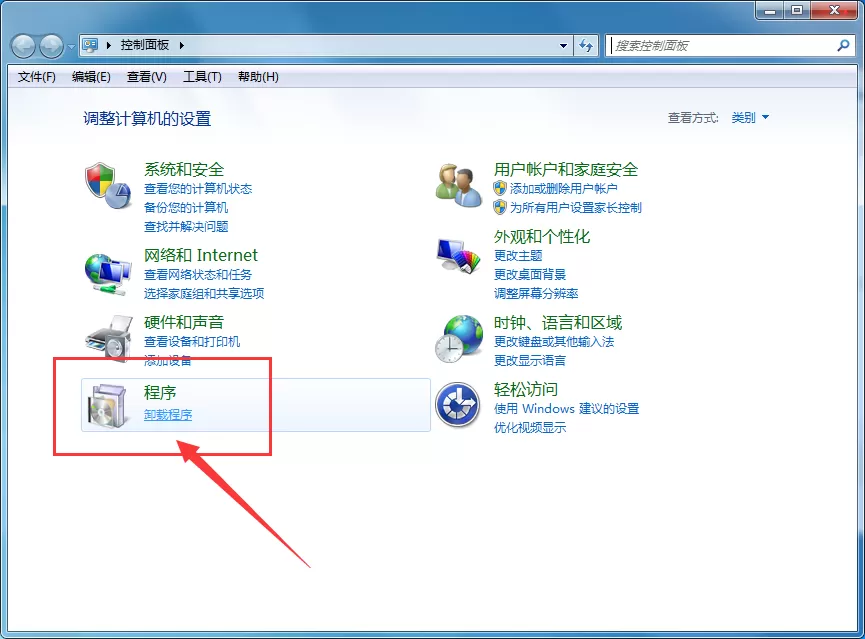Open 调整屏幕分辨率 link
This screenshot has height=639, width=865.
(536, 293)
